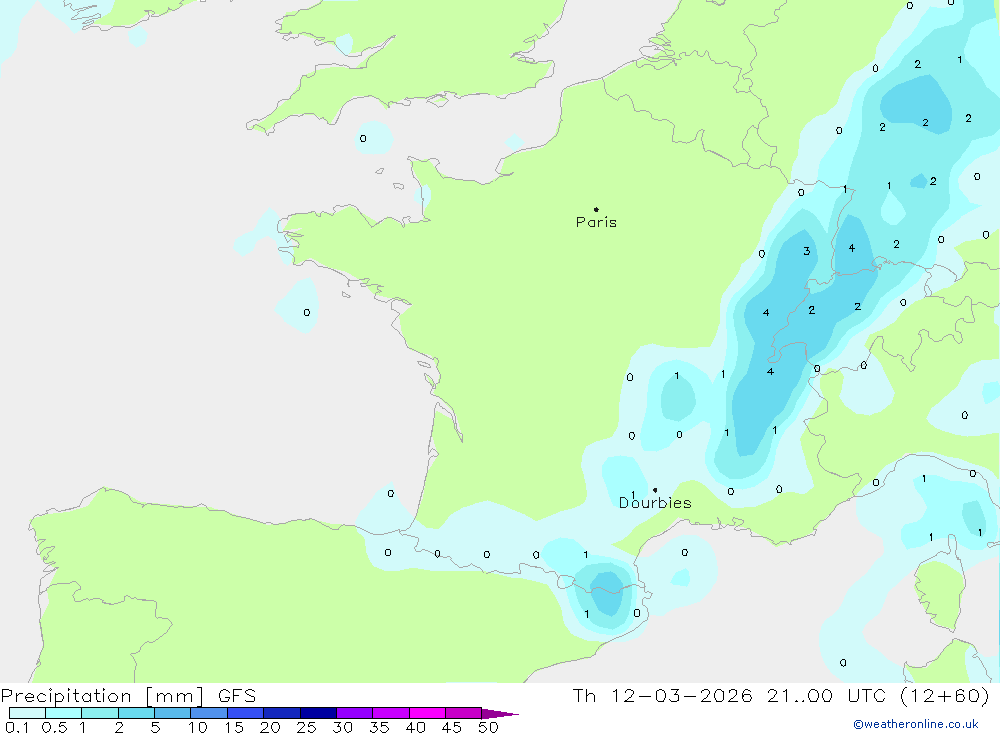Viewport: 1000px width, 733px height.
Task: Click the '25' legend scale label
Action: tap(306, 727)
